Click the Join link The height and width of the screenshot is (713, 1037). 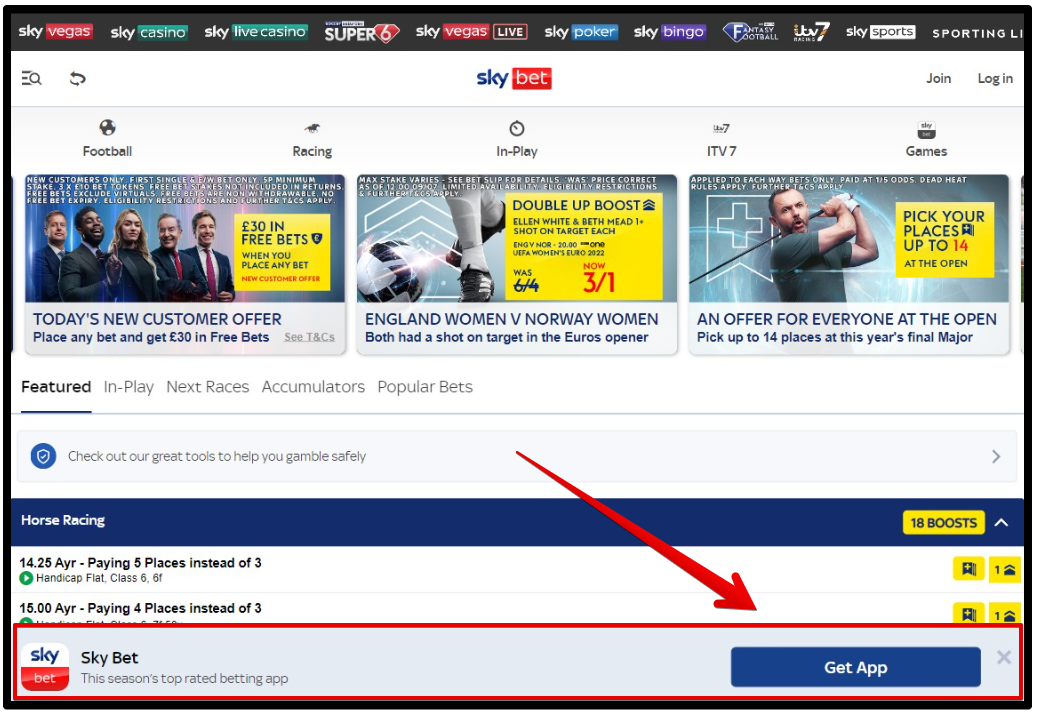tap(938, 78)
